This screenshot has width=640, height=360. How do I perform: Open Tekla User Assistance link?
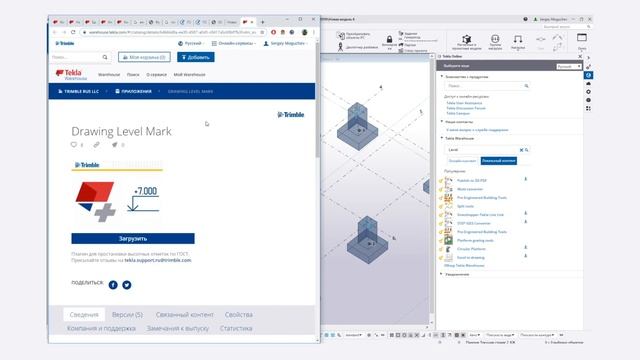(x=464, y=103)
